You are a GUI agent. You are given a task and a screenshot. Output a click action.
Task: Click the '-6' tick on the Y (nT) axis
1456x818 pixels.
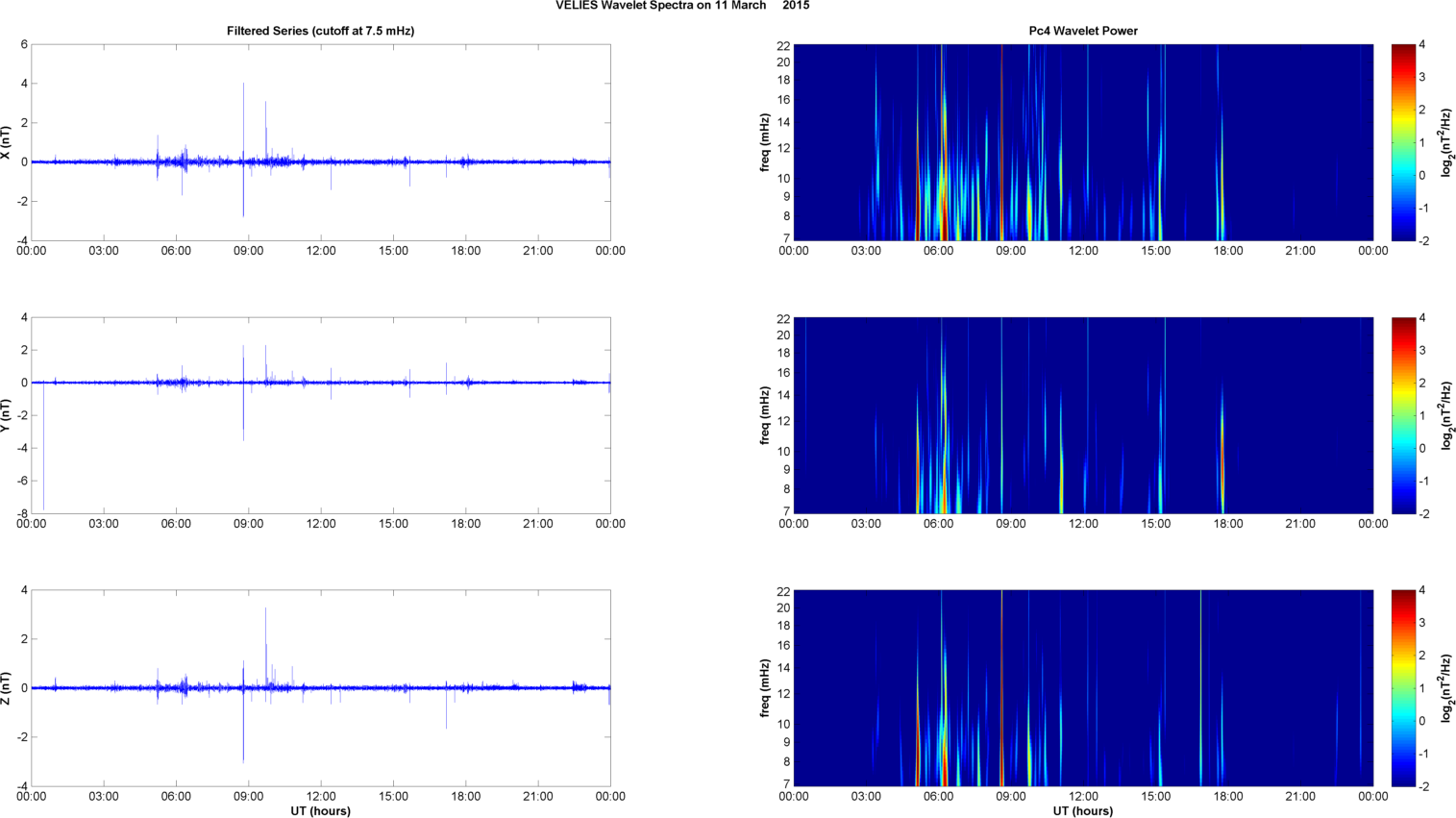coord(21,481)
